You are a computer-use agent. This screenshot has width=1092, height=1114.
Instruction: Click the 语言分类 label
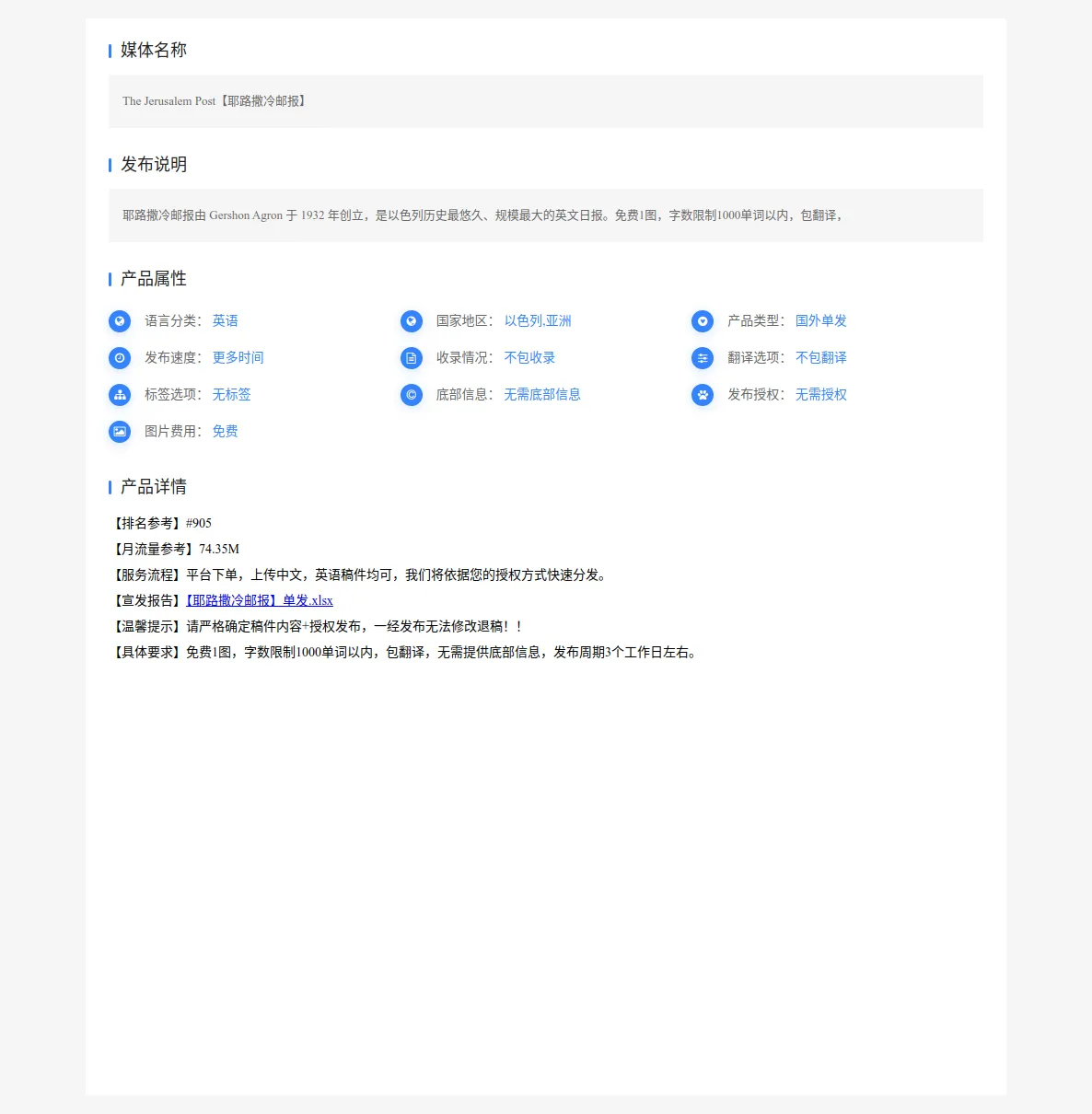tap(173, 320)
